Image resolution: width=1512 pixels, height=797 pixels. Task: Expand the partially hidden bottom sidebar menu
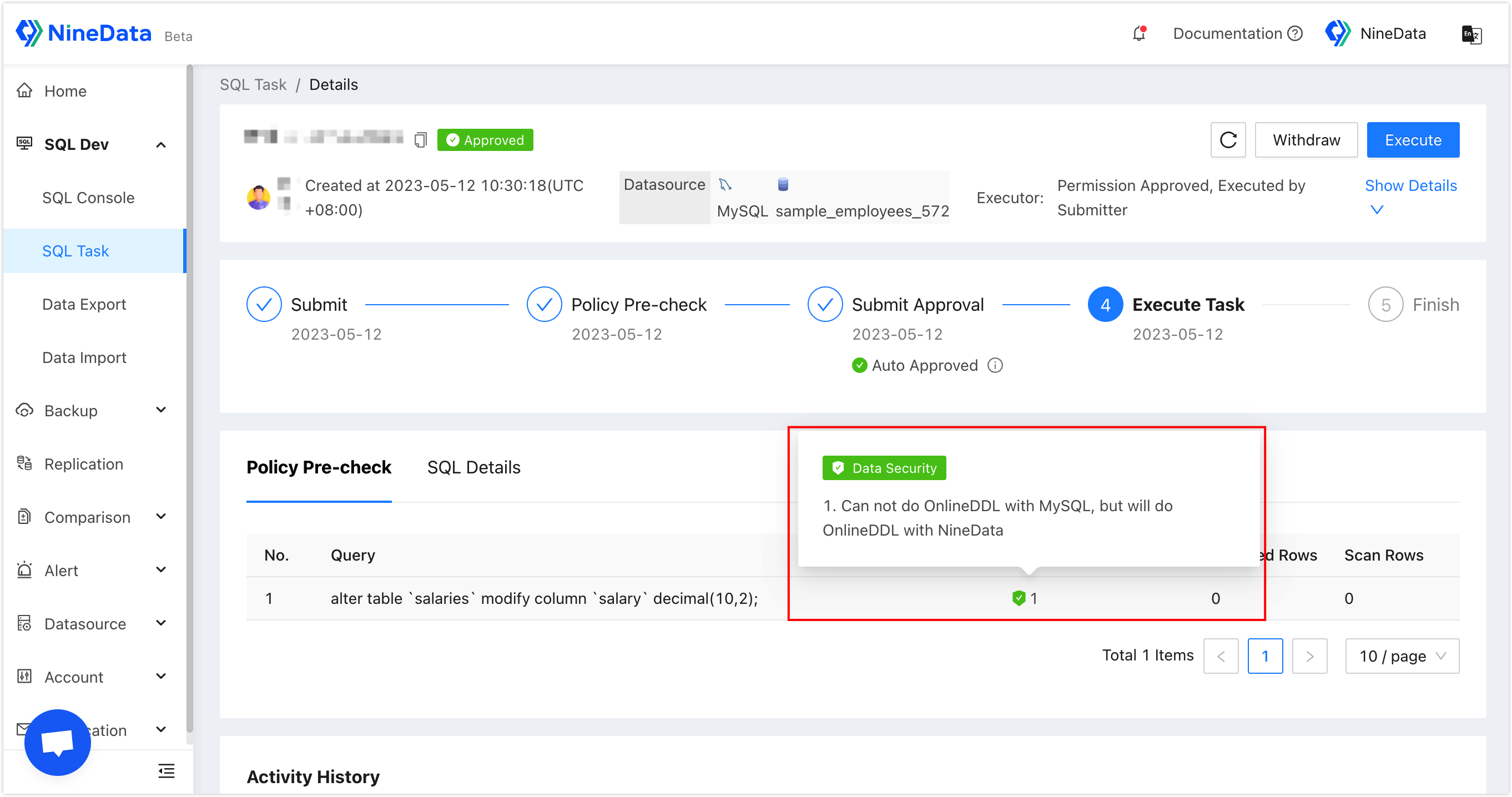tap(161, 730)
